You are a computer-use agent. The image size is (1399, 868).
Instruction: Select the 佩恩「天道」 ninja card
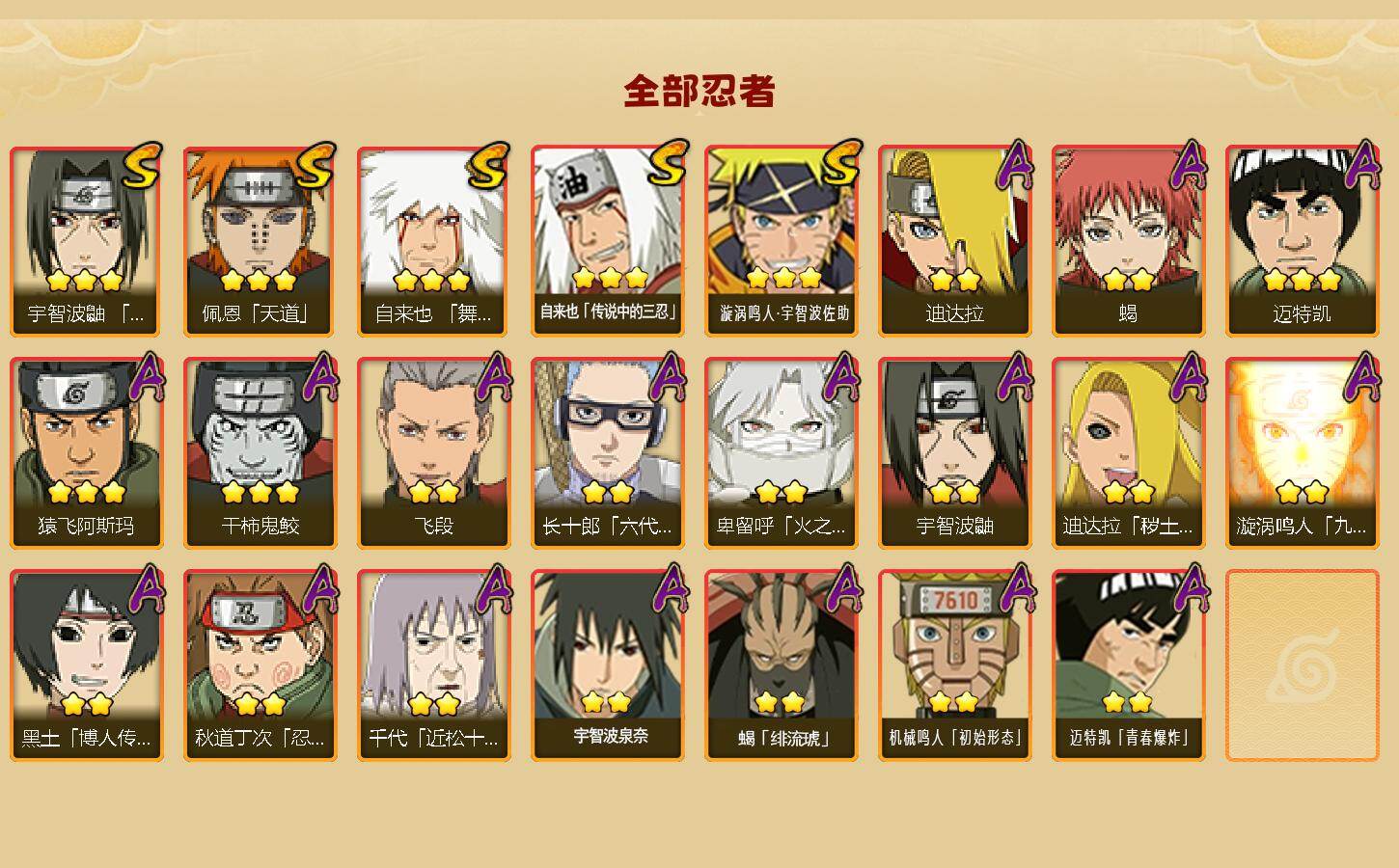click(261, 241)
